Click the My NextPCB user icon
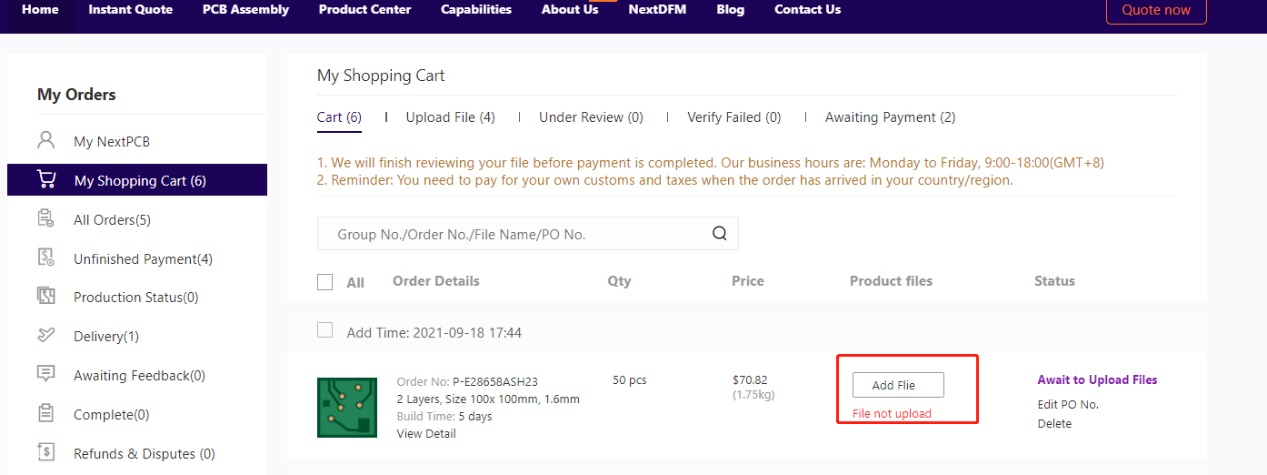1267x475 pixels. [46, 140]
